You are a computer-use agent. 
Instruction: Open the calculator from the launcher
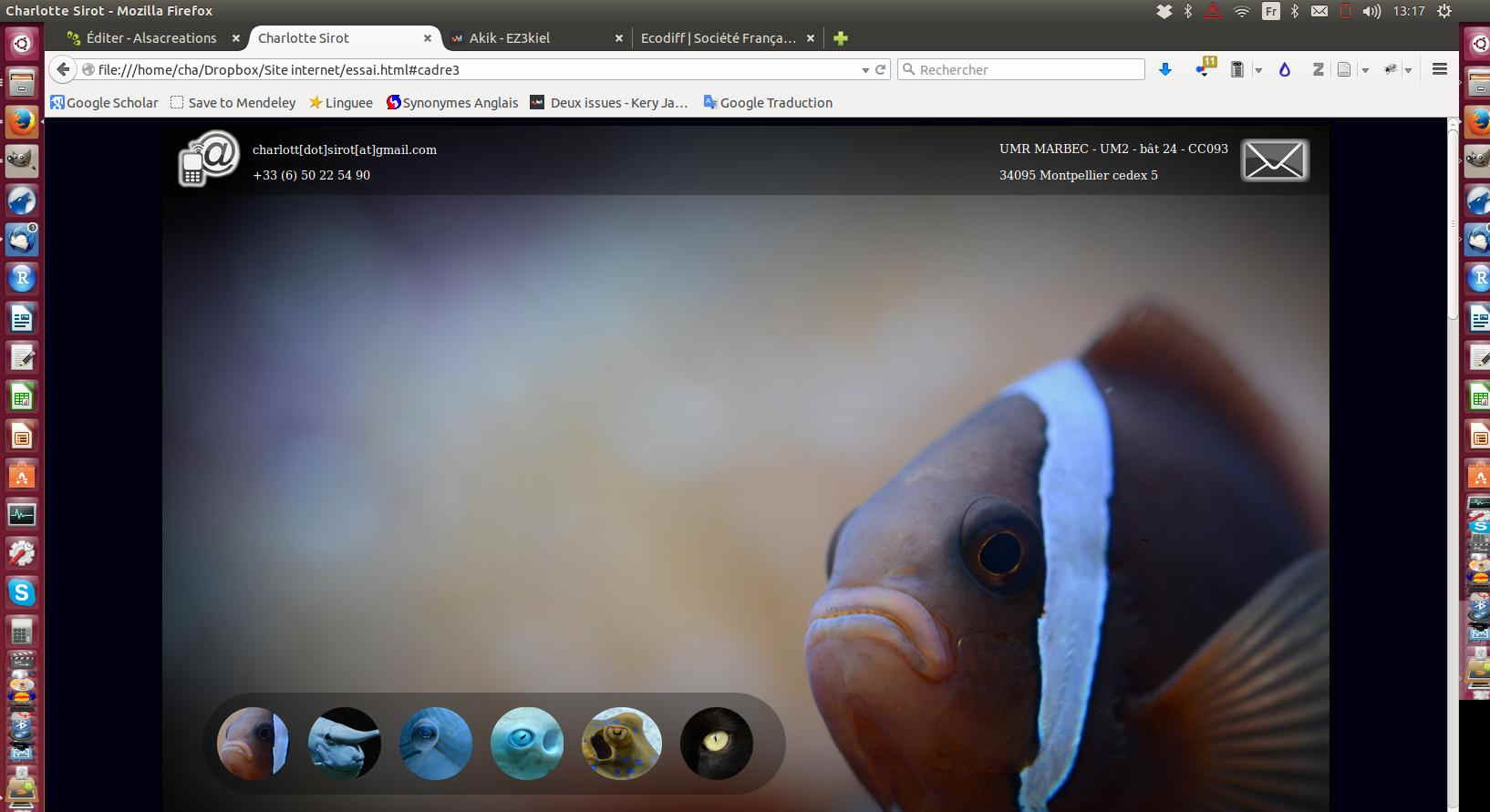[22, 632]
